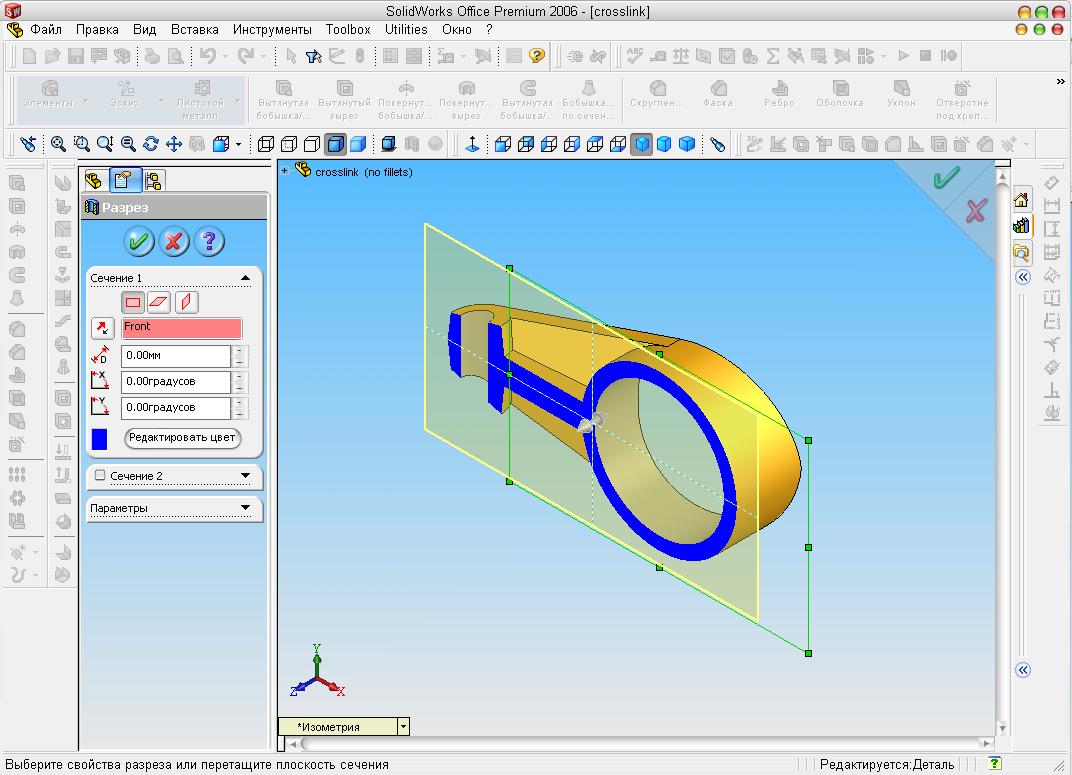Image resolution: width=1072 pixels, height=775 pixels.
Task: Accept with the corner green checkmark
Action: click(x=946, y=178)
